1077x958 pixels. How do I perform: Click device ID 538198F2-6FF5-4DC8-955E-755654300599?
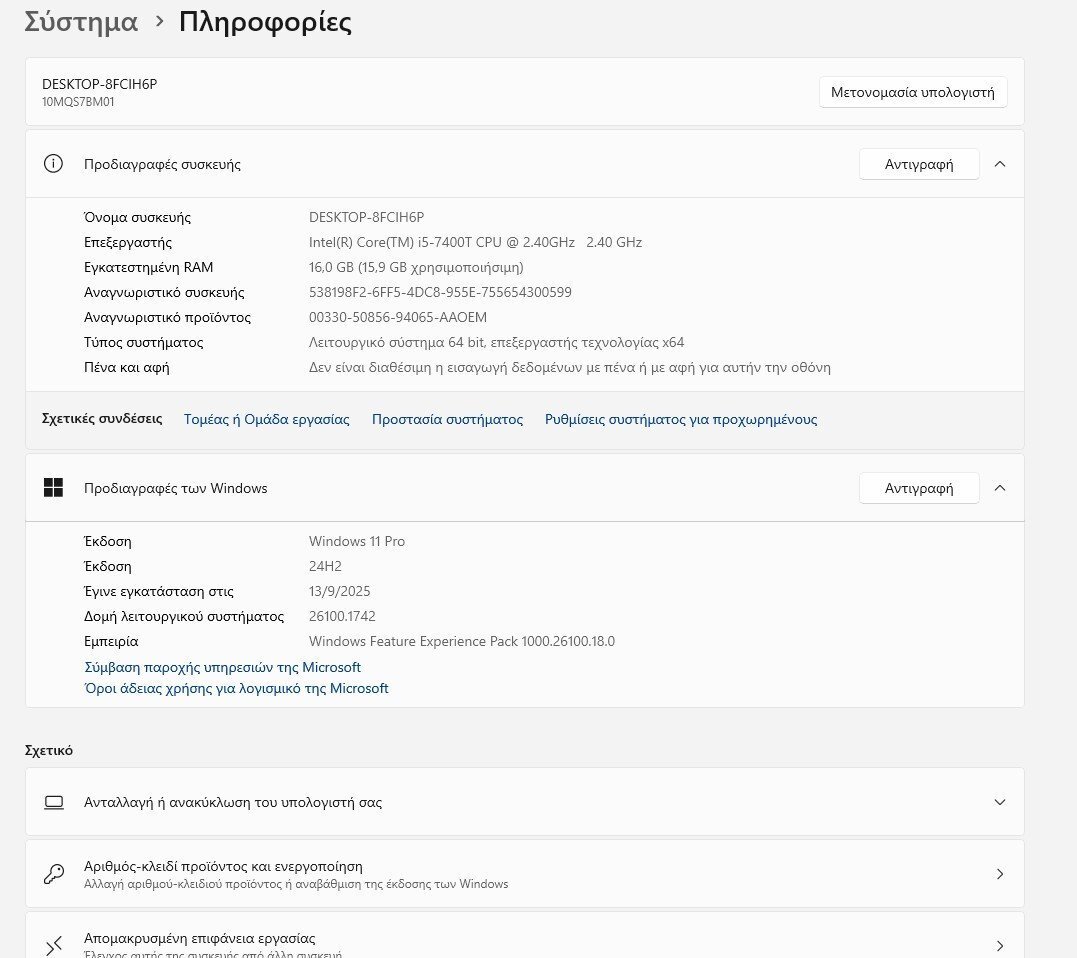point(440,292)
